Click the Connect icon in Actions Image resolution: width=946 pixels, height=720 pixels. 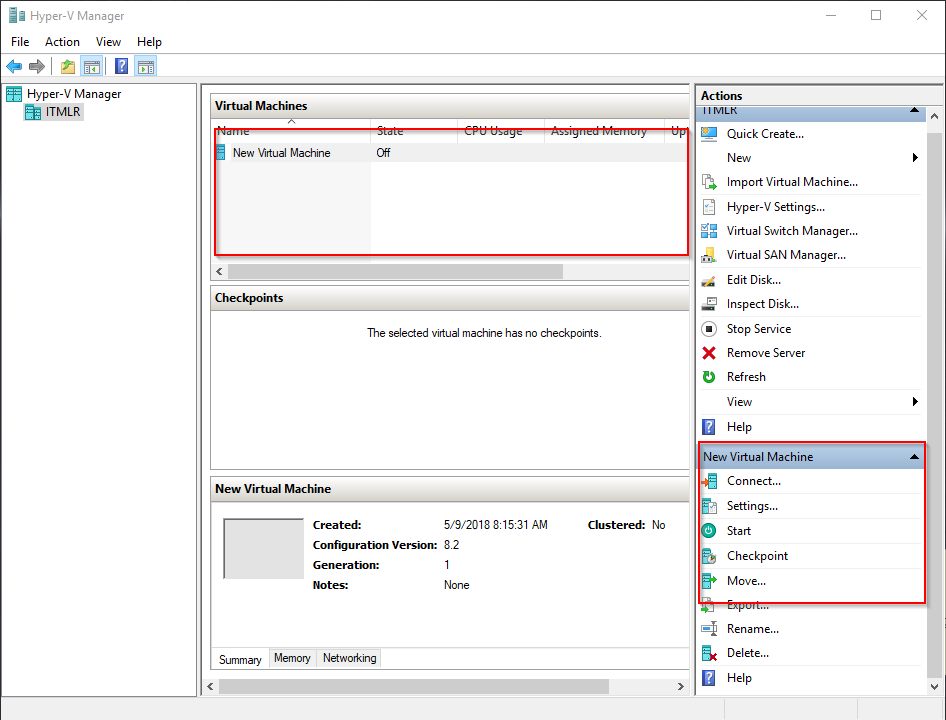point(709,481)
